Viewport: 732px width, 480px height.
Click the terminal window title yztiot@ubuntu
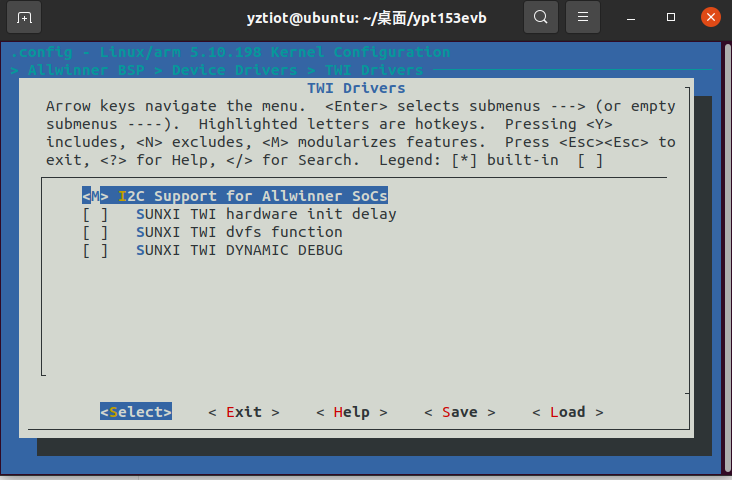coord(366,18)
